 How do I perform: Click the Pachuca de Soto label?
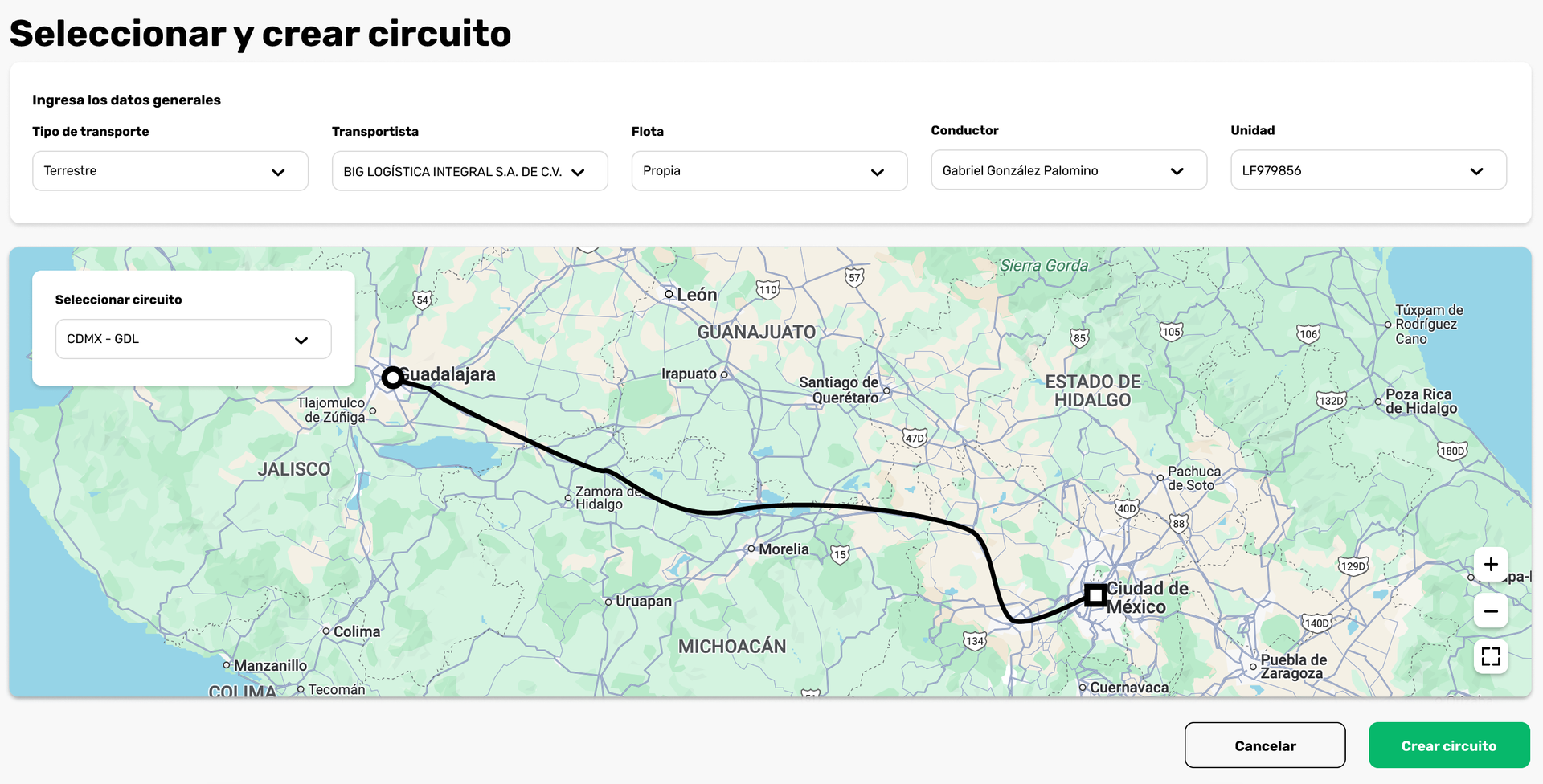click(1193, 478)
